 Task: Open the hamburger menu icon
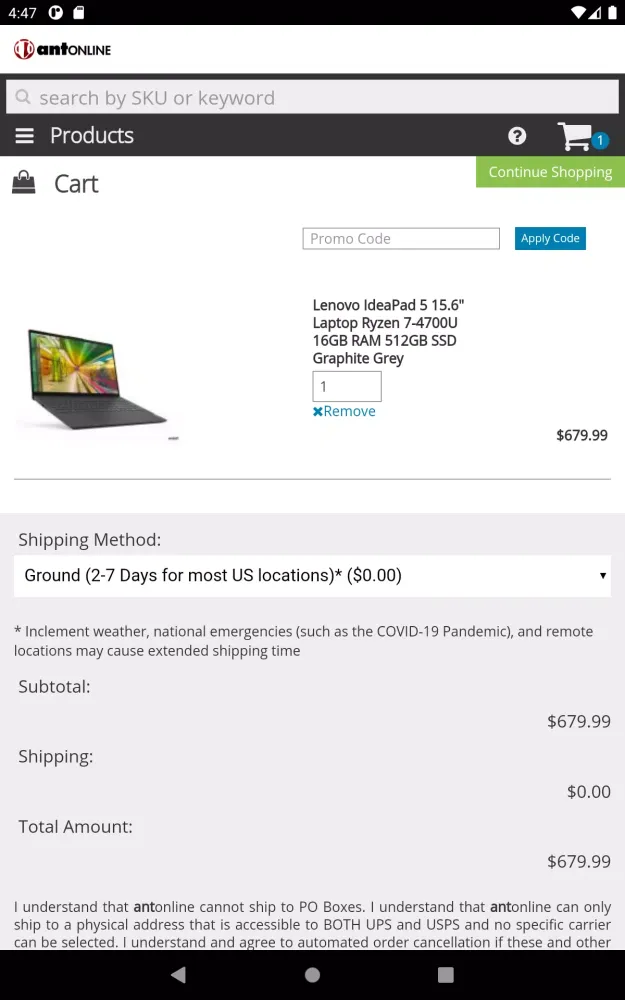tap(24, 135)
